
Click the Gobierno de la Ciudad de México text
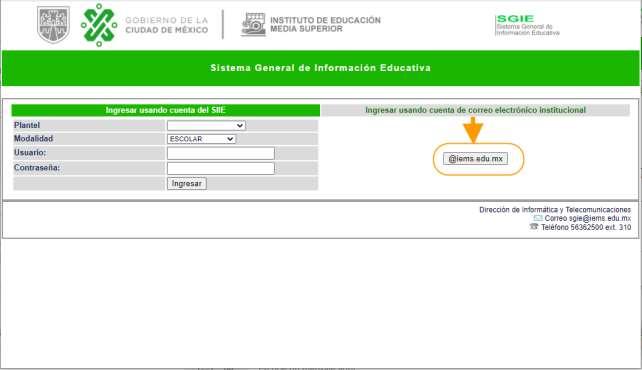click(167, 25)
